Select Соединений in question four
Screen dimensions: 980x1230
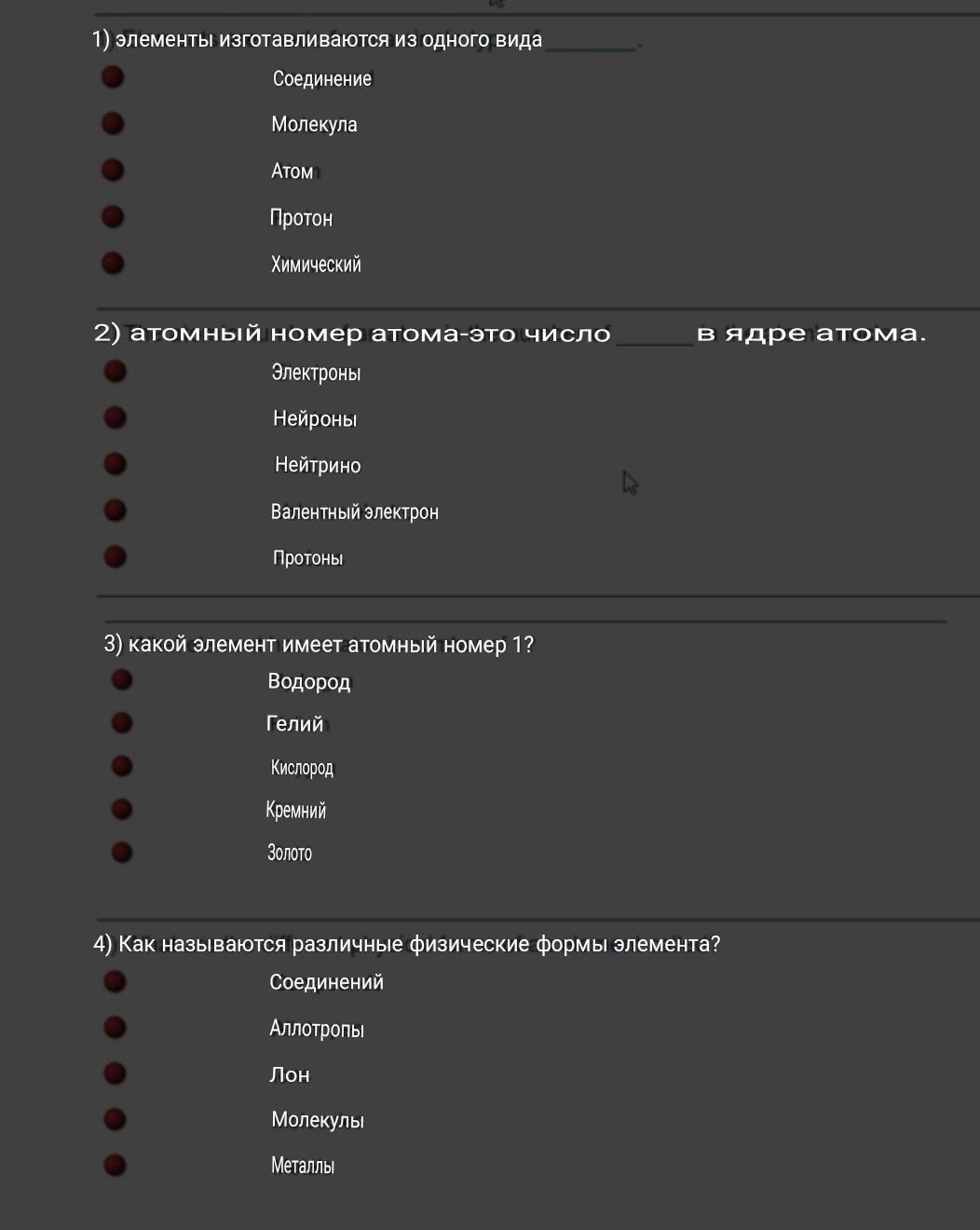pos(115,981)
